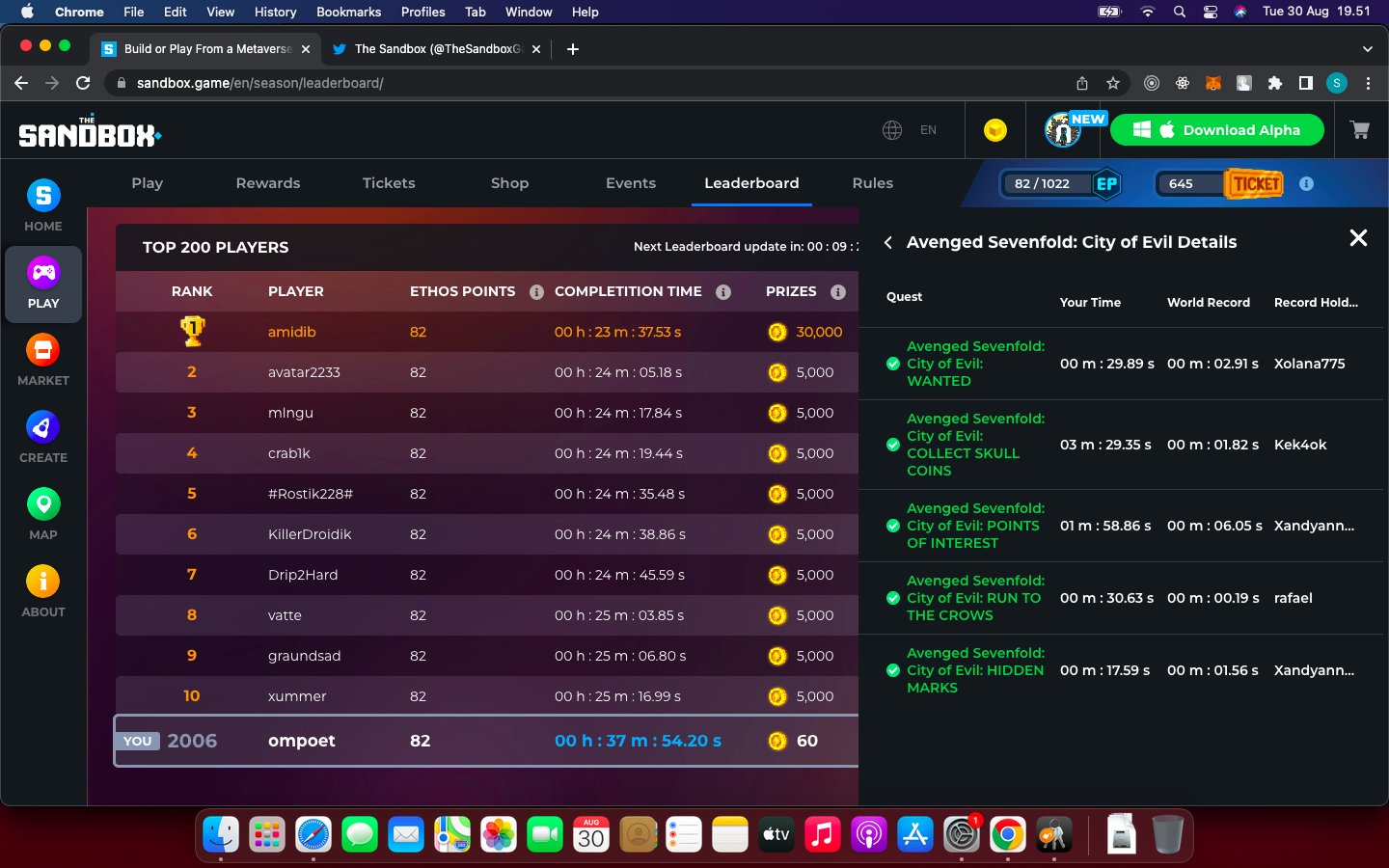
Task: Click the 82 / 1022 EP progress counter
Action: (1042, 183)
